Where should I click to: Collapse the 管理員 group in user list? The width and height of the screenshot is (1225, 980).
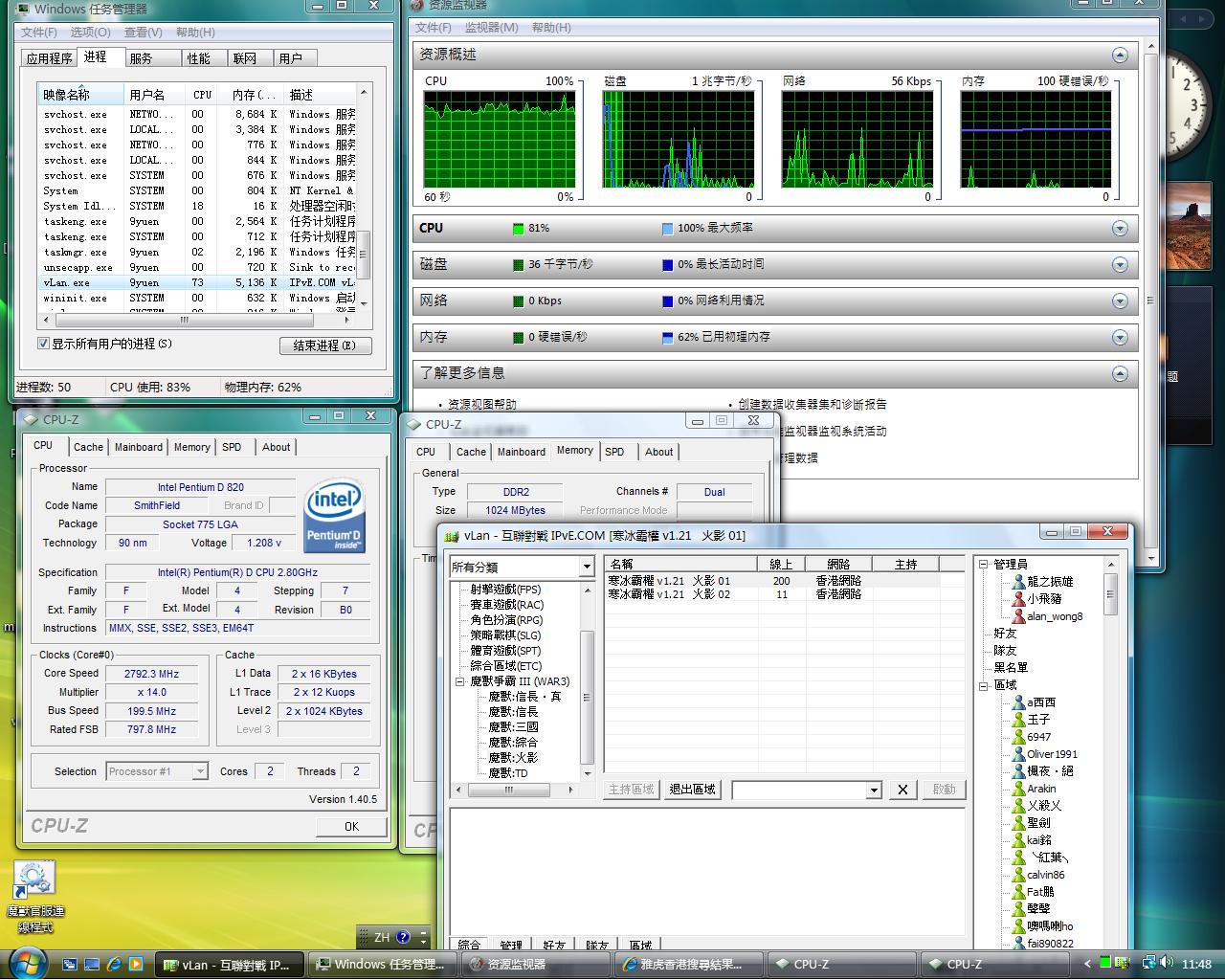pos(983,565)
